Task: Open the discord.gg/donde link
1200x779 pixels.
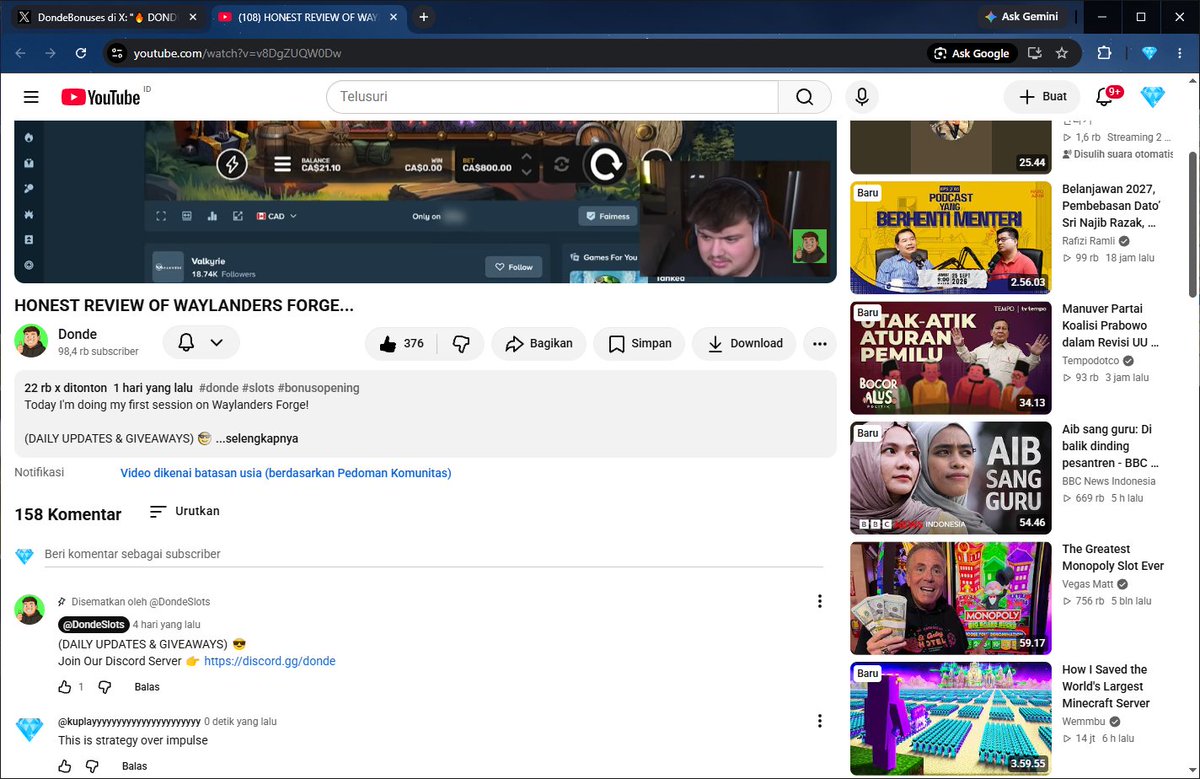Action: pyautogui.click(x=270, y=661)
